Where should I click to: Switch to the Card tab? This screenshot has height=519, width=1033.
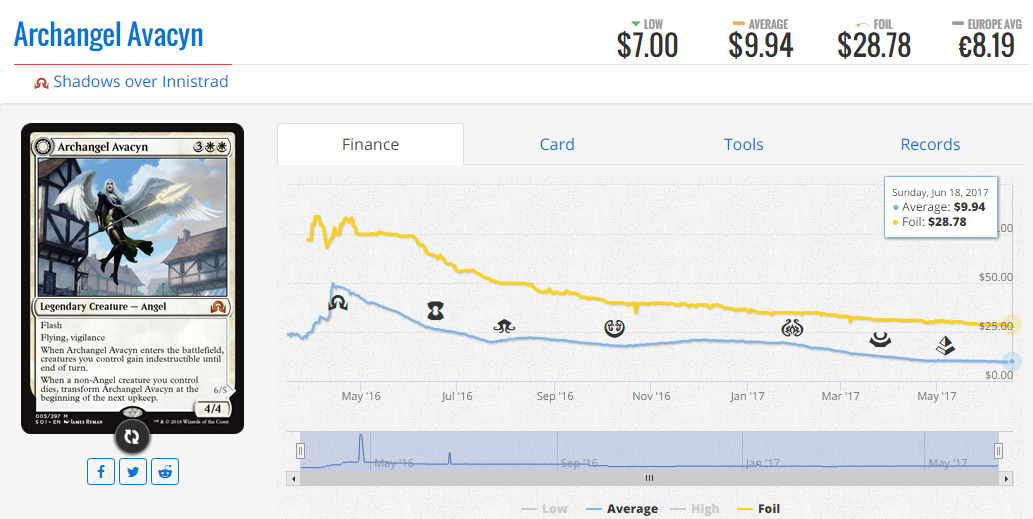pos(557,144)
